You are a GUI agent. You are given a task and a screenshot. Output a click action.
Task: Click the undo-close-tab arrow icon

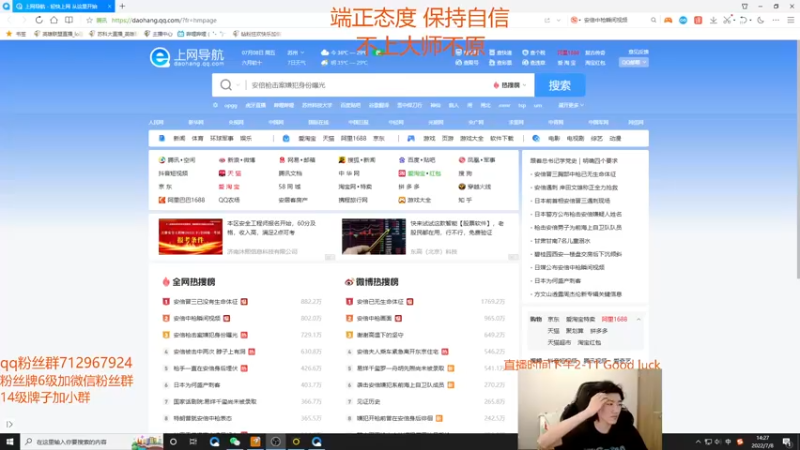[743, 20]
